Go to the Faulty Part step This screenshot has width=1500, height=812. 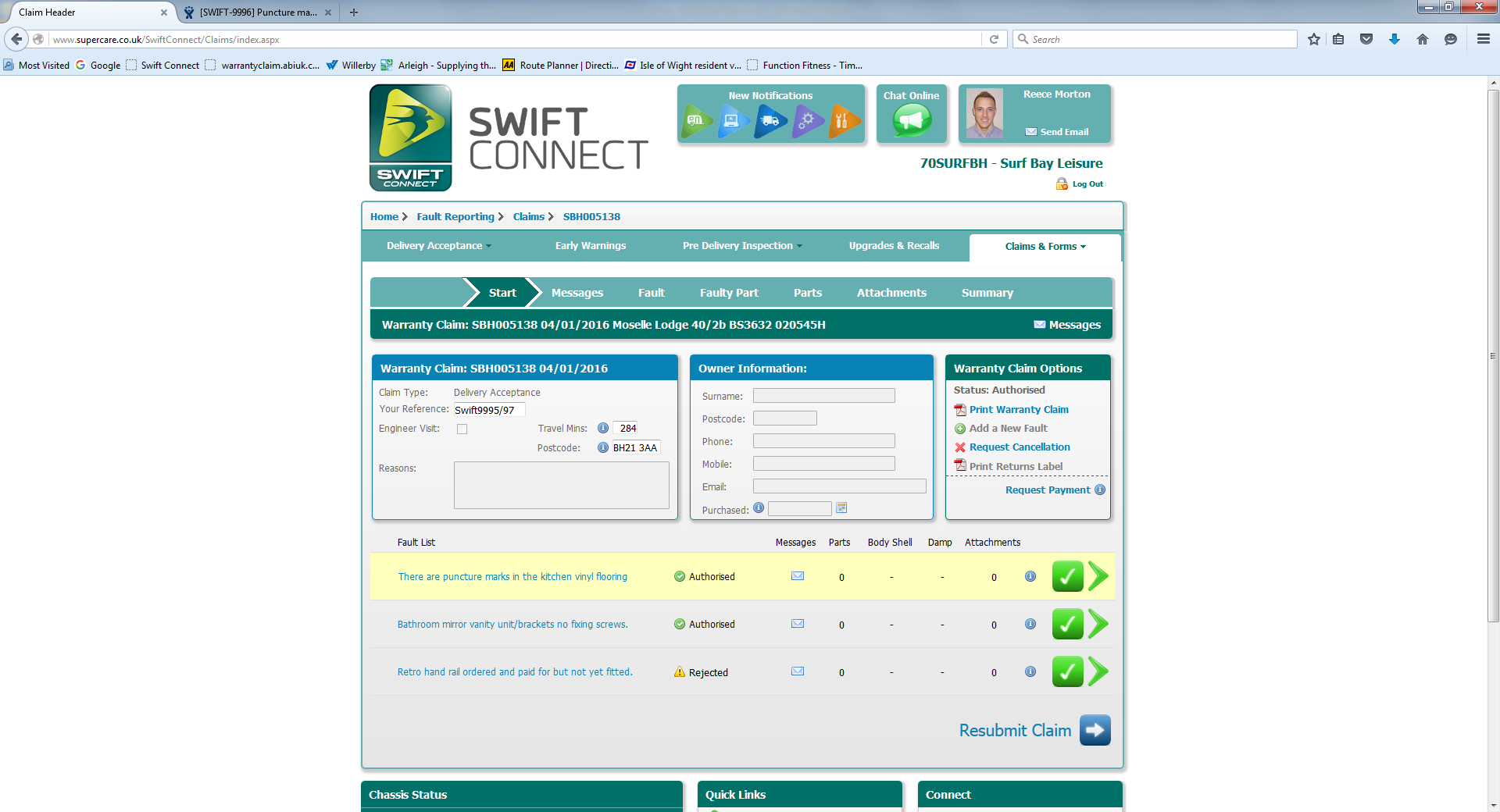(x=729, y=293)
